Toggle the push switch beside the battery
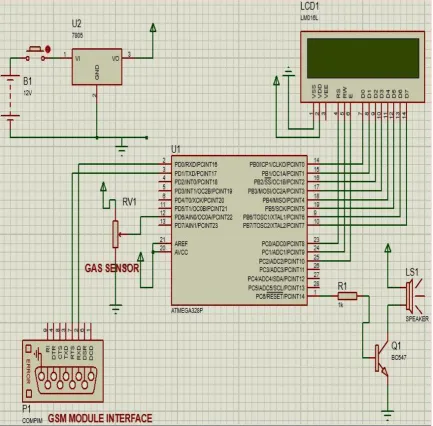This screenshot has height=426, width=433. coord(36,54)
